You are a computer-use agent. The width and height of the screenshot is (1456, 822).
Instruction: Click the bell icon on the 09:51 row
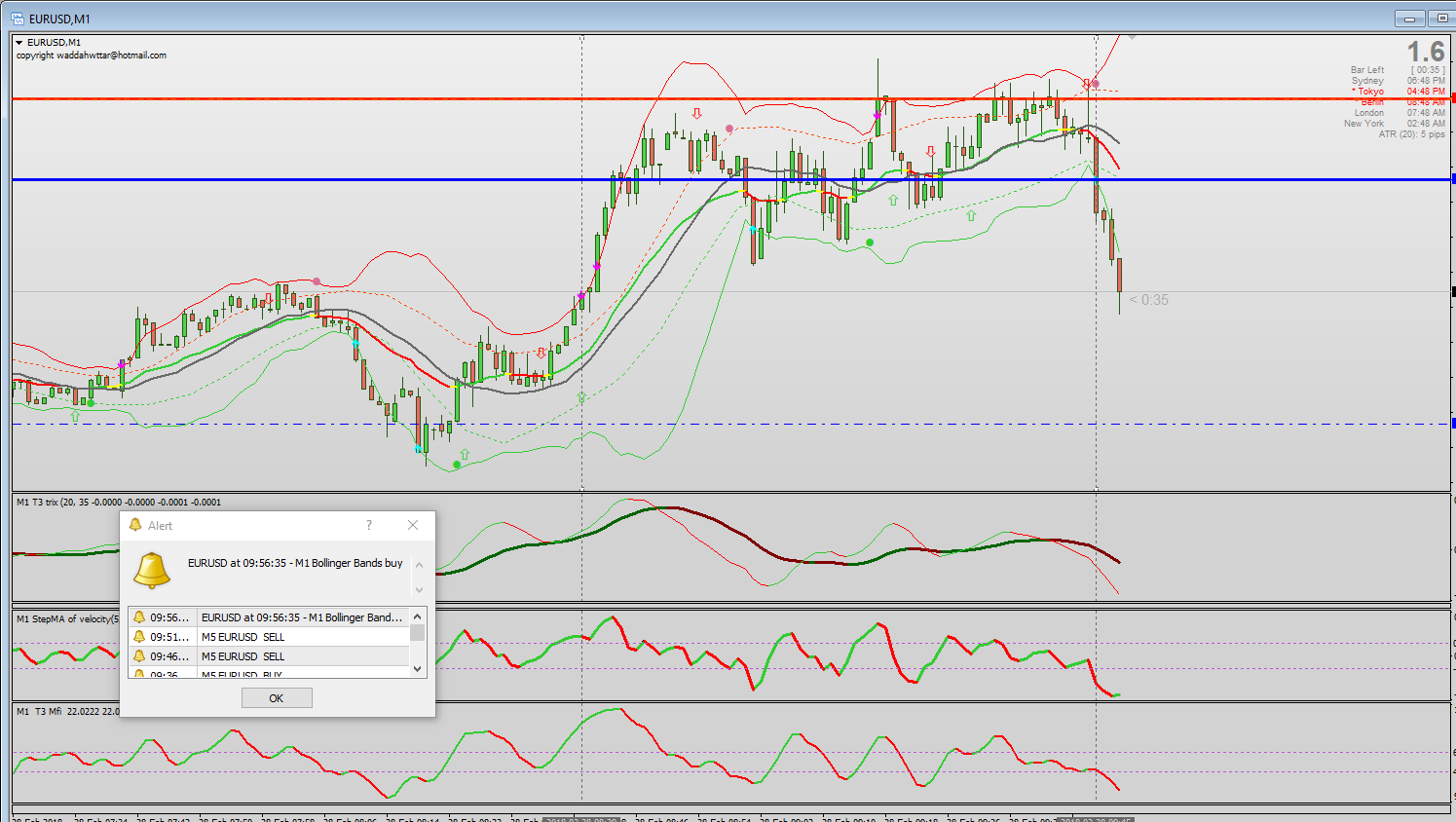139,637
